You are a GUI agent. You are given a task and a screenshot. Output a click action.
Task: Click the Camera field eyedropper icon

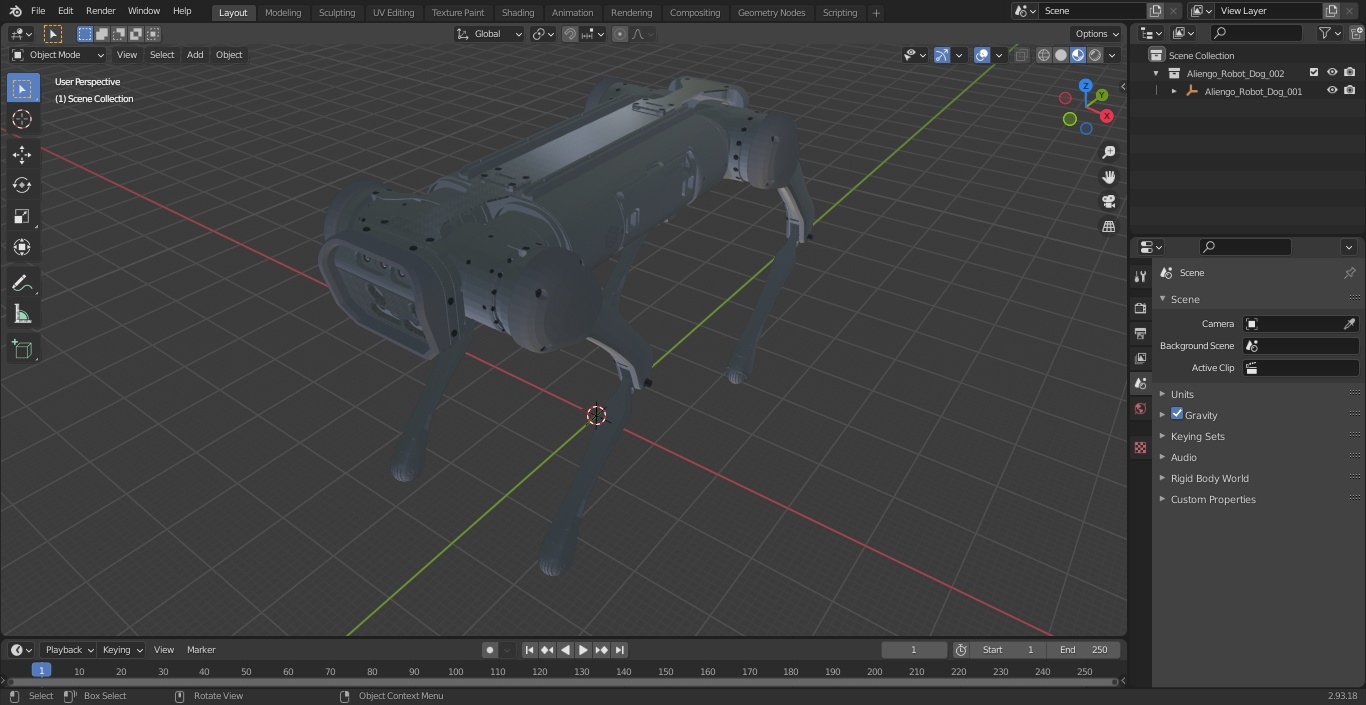point(1349,324)
